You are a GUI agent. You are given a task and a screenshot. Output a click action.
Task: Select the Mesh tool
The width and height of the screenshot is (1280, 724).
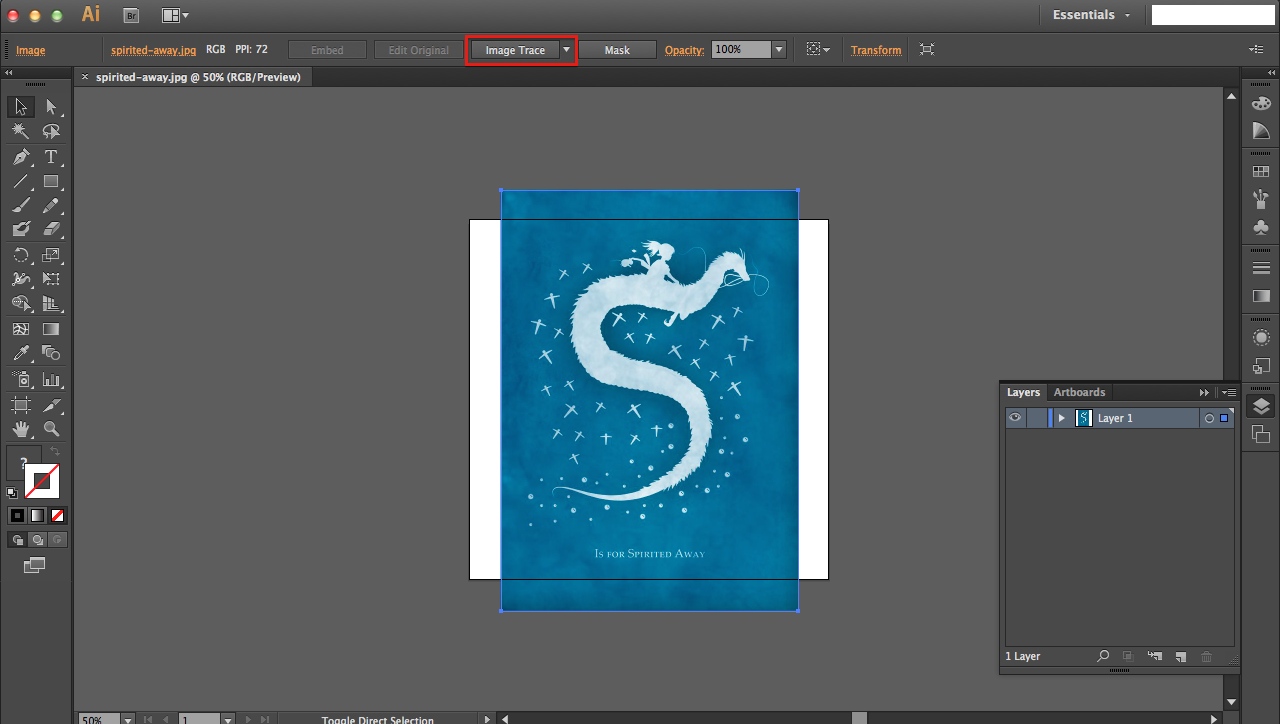pyautogui.click(x=21, y=329)
